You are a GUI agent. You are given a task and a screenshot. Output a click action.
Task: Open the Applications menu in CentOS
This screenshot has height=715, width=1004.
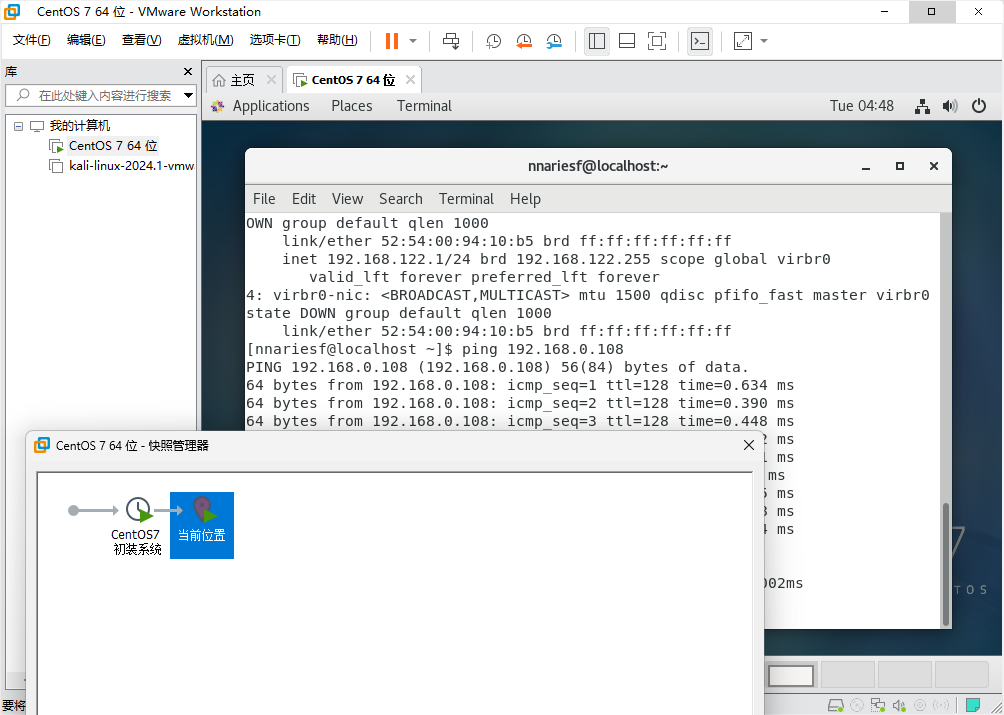point(271,106)
